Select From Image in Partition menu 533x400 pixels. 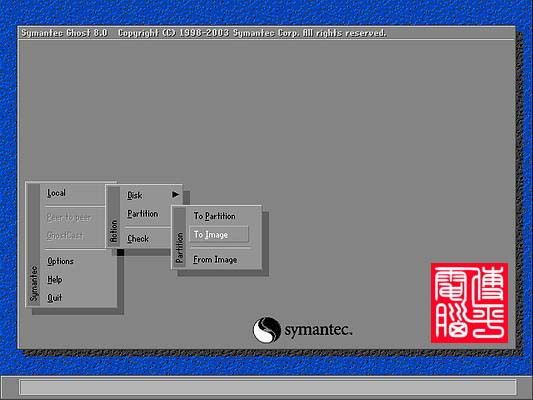tap(215, 260)
